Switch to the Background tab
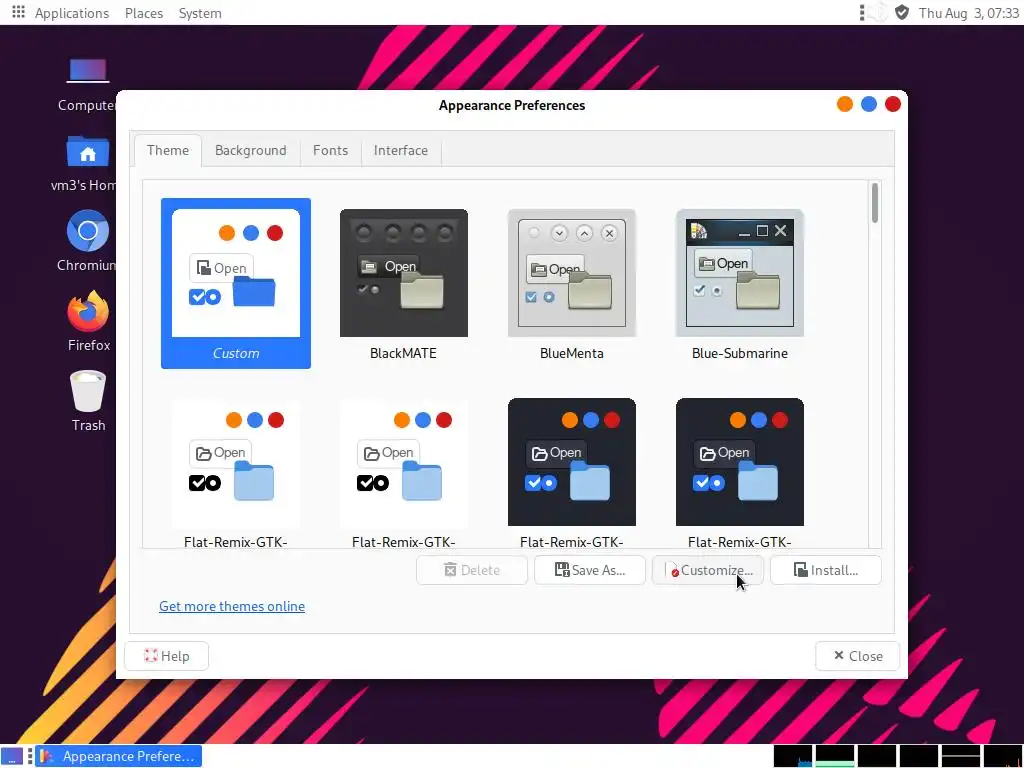1024x768 pixels. click(x=250, y=150)
